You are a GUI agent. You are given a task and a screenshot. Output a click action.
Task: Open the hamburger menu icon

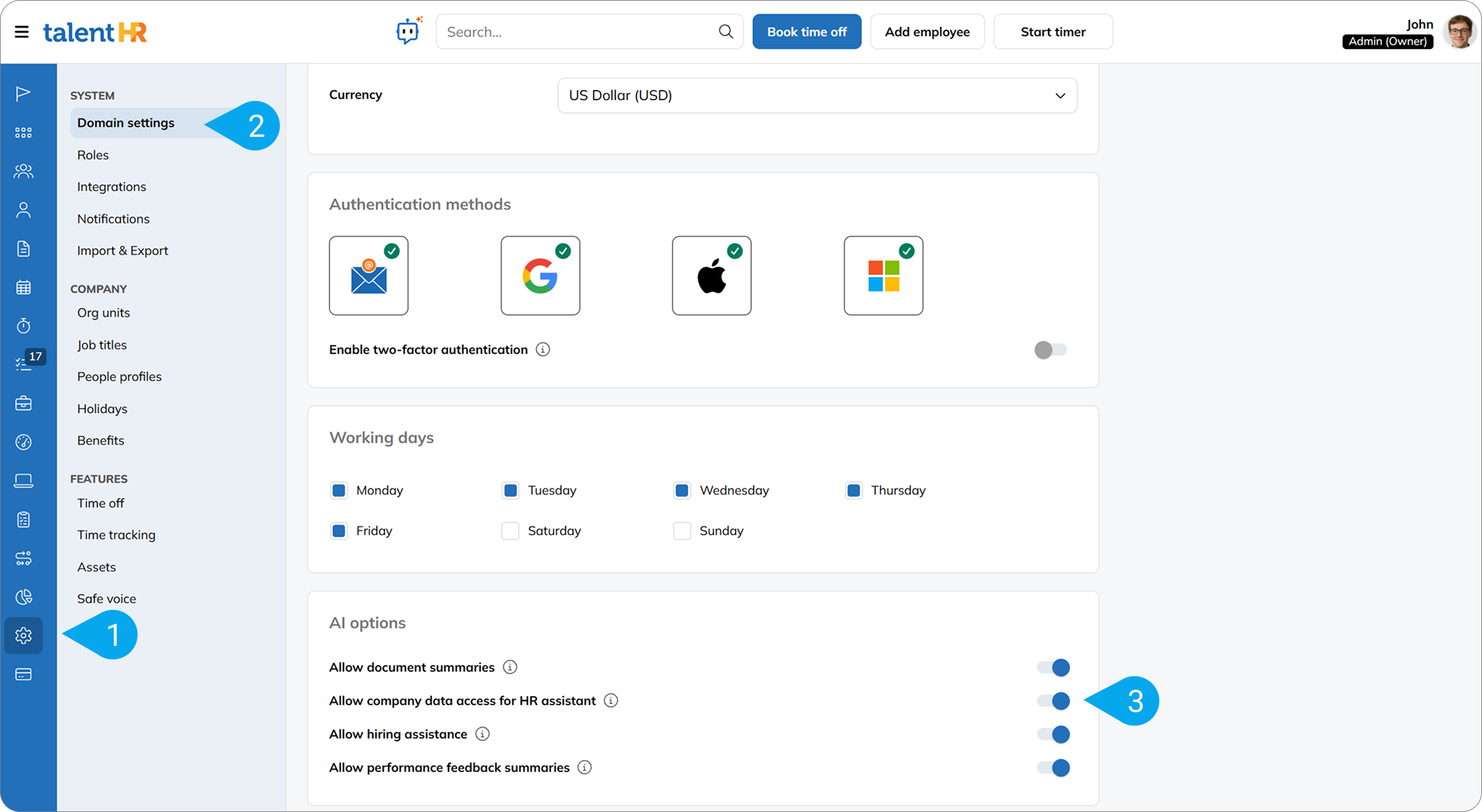pyautogui.click(x=21, y=32)
